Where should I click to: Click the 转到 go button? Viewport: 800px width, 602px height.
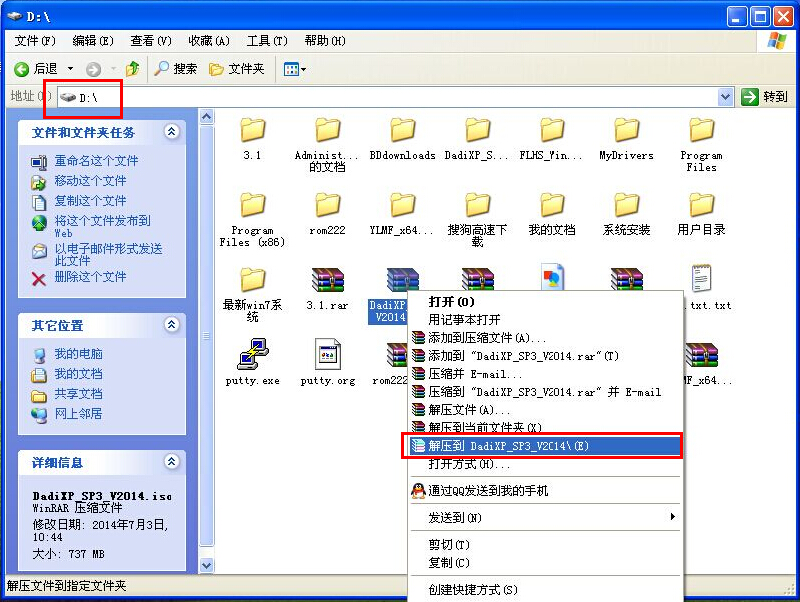click(764, 96)
